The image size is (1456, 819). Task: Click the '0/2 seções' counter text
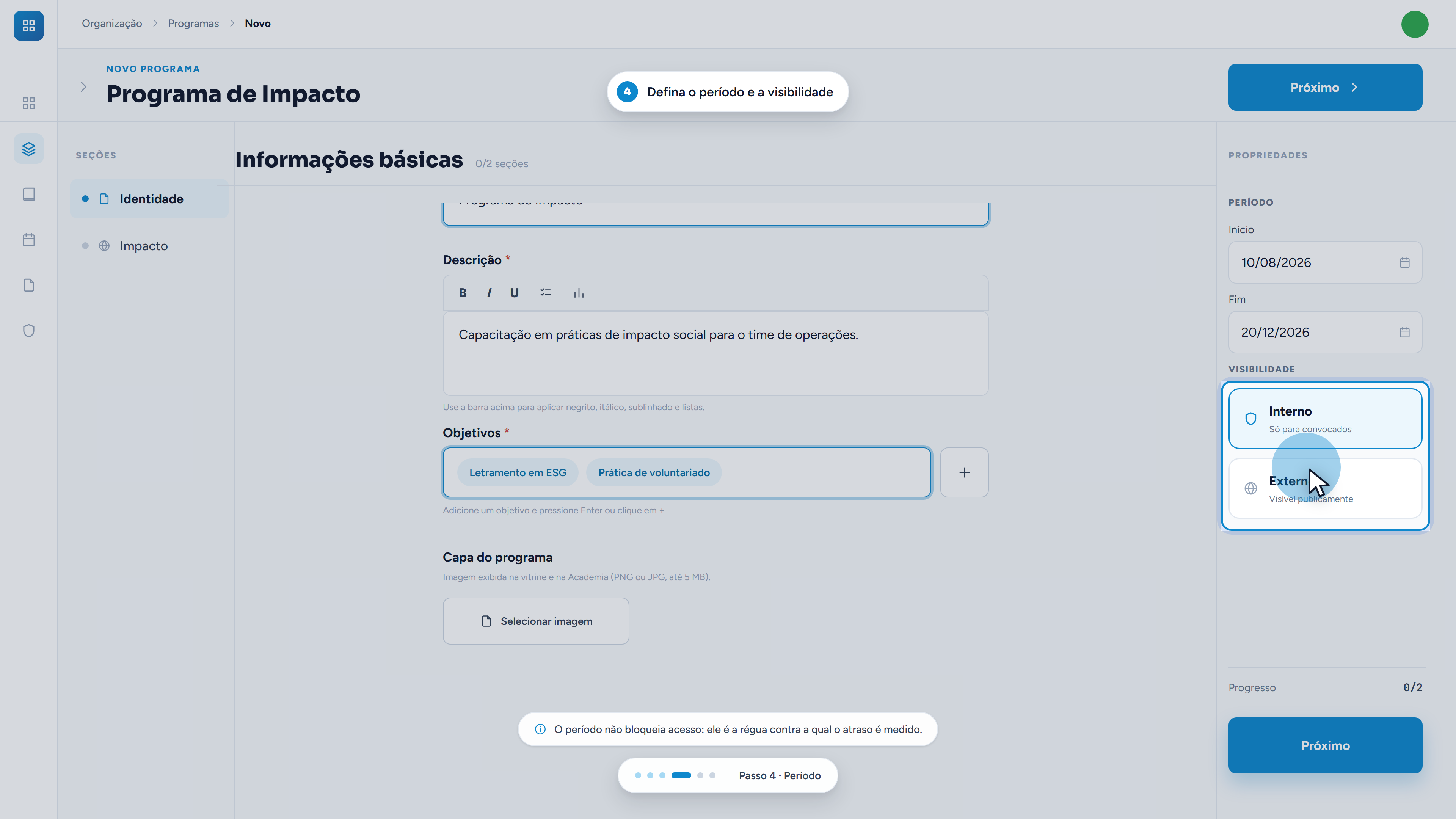(x=502, y=164)
